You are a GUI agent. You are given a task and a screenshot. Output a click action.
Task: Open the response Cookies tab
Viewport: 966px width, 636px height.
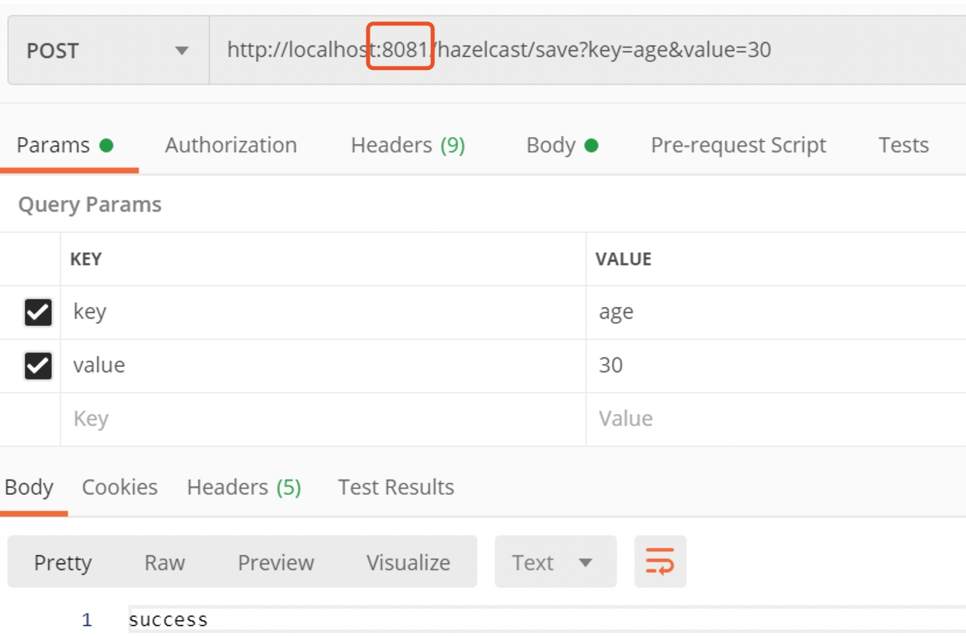(x=120, y=487)
